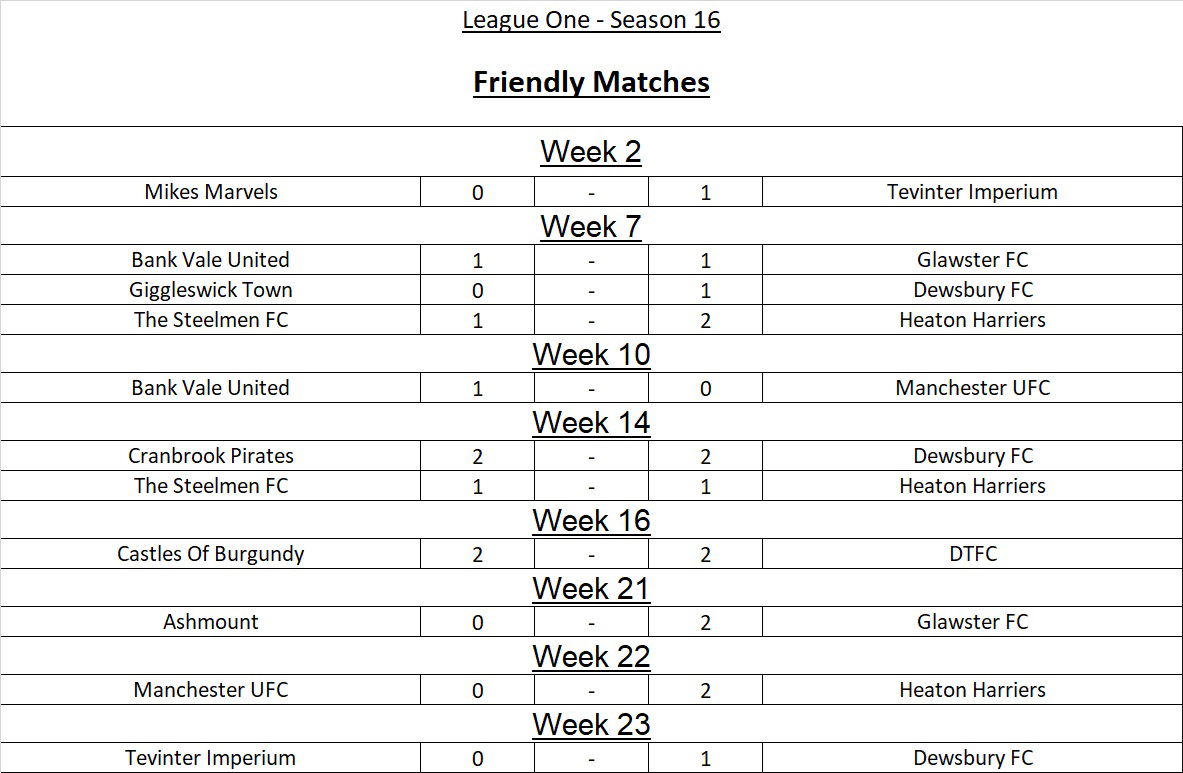Click "Manchester UFC" in the Week 22 row
Image resolution: width=1183 pixels, height=773 pixels.
(211, 690)
